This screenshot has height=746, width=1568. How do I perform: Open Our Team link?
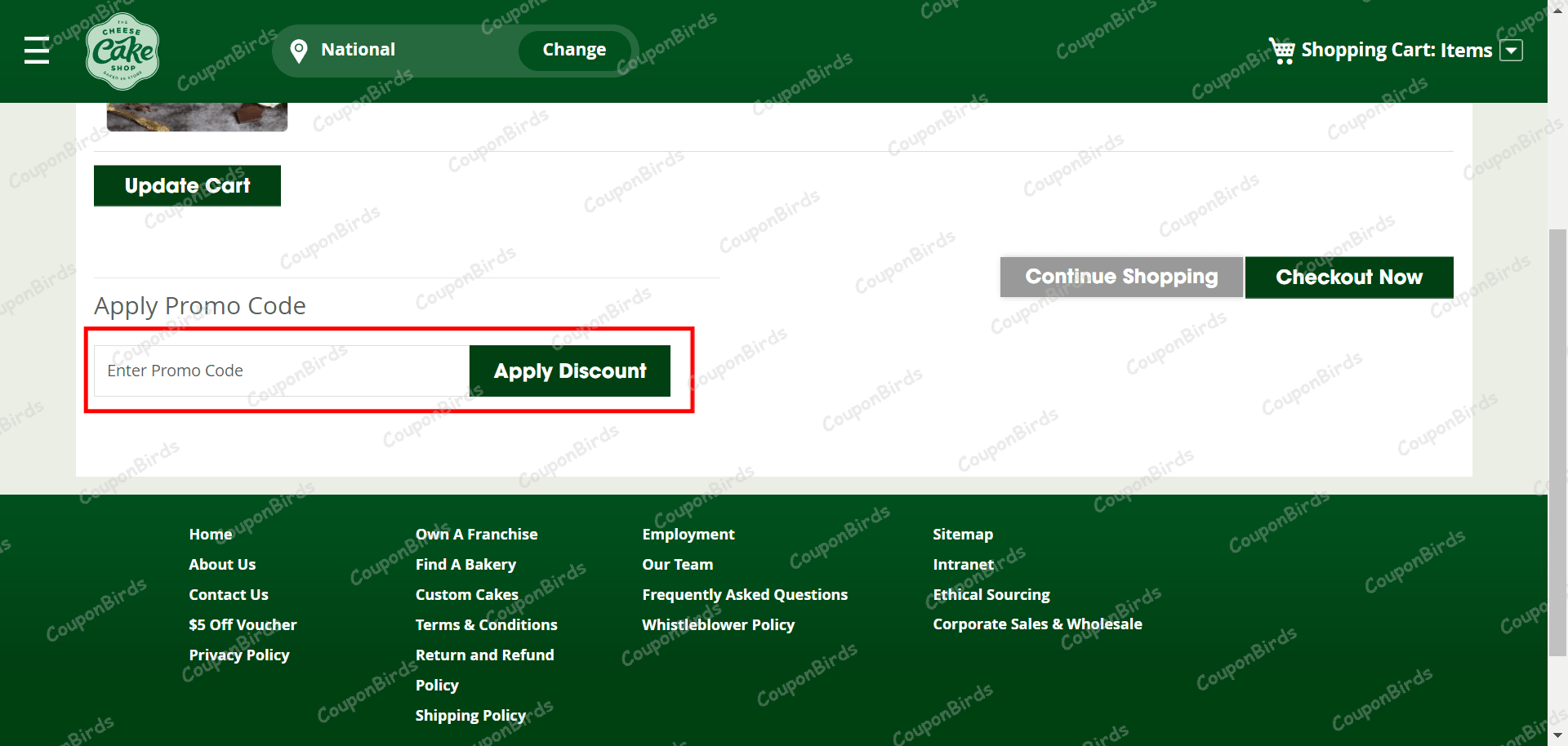(678, 565)
